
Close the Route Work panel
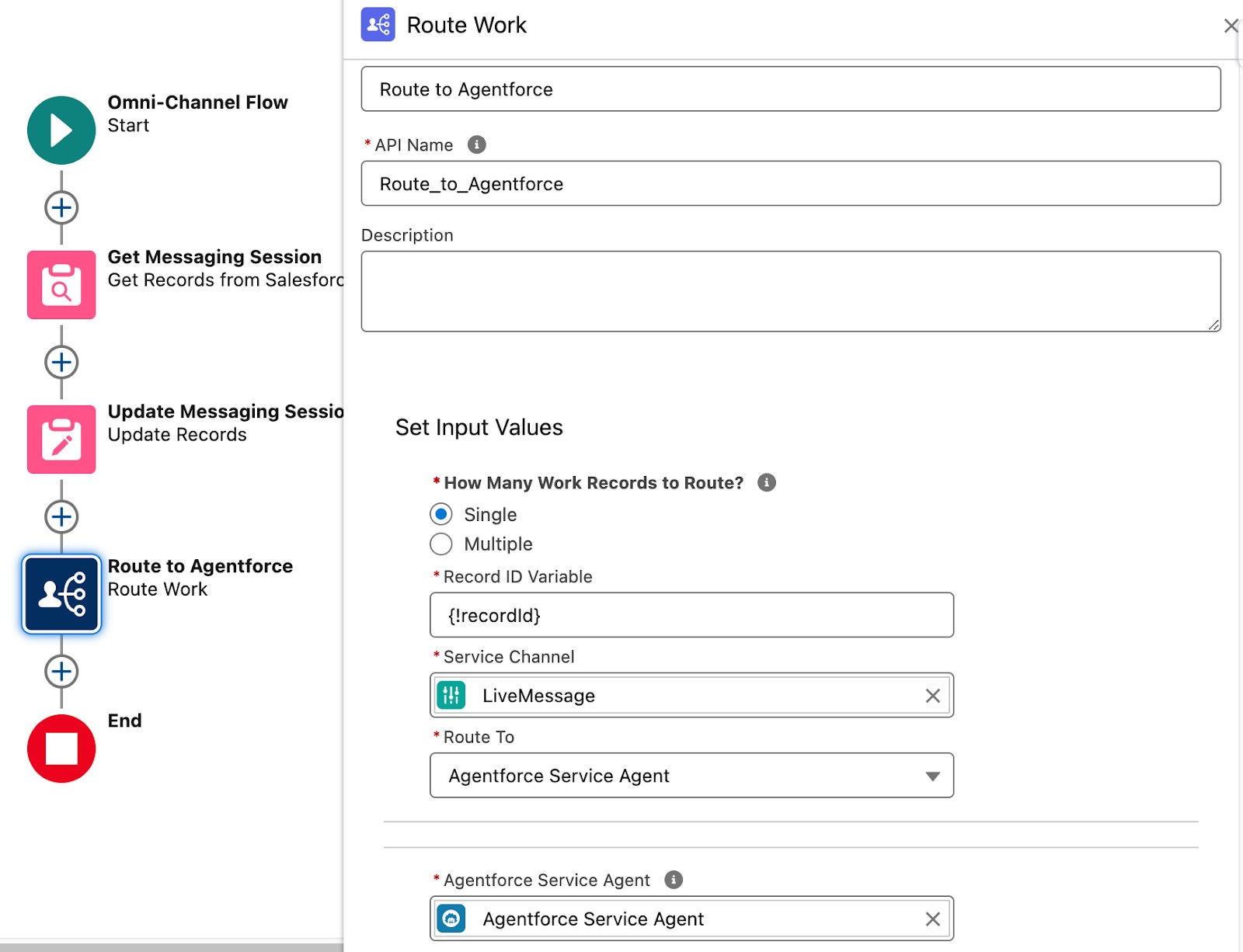(1231, 26)
